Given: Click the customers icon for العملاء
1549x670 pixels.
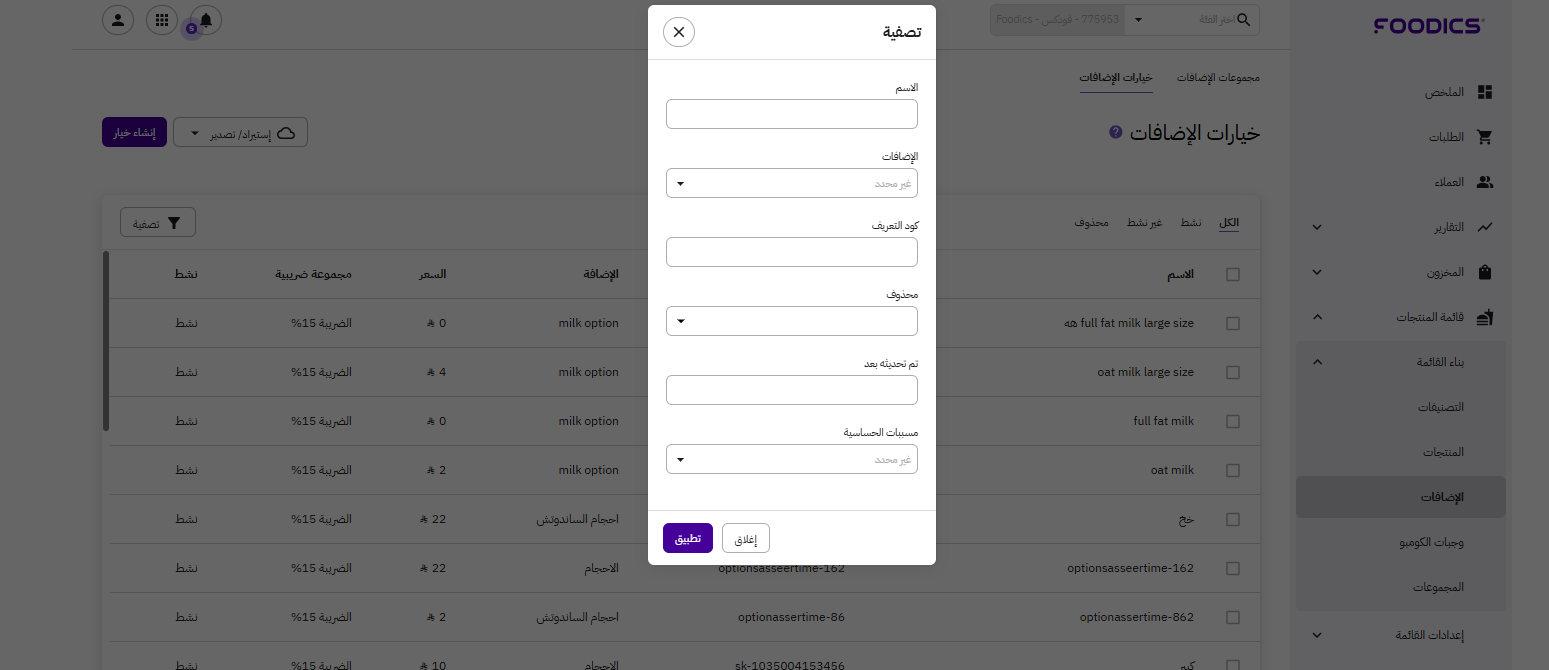Looking at the screenshot, I should [1485, 182].
